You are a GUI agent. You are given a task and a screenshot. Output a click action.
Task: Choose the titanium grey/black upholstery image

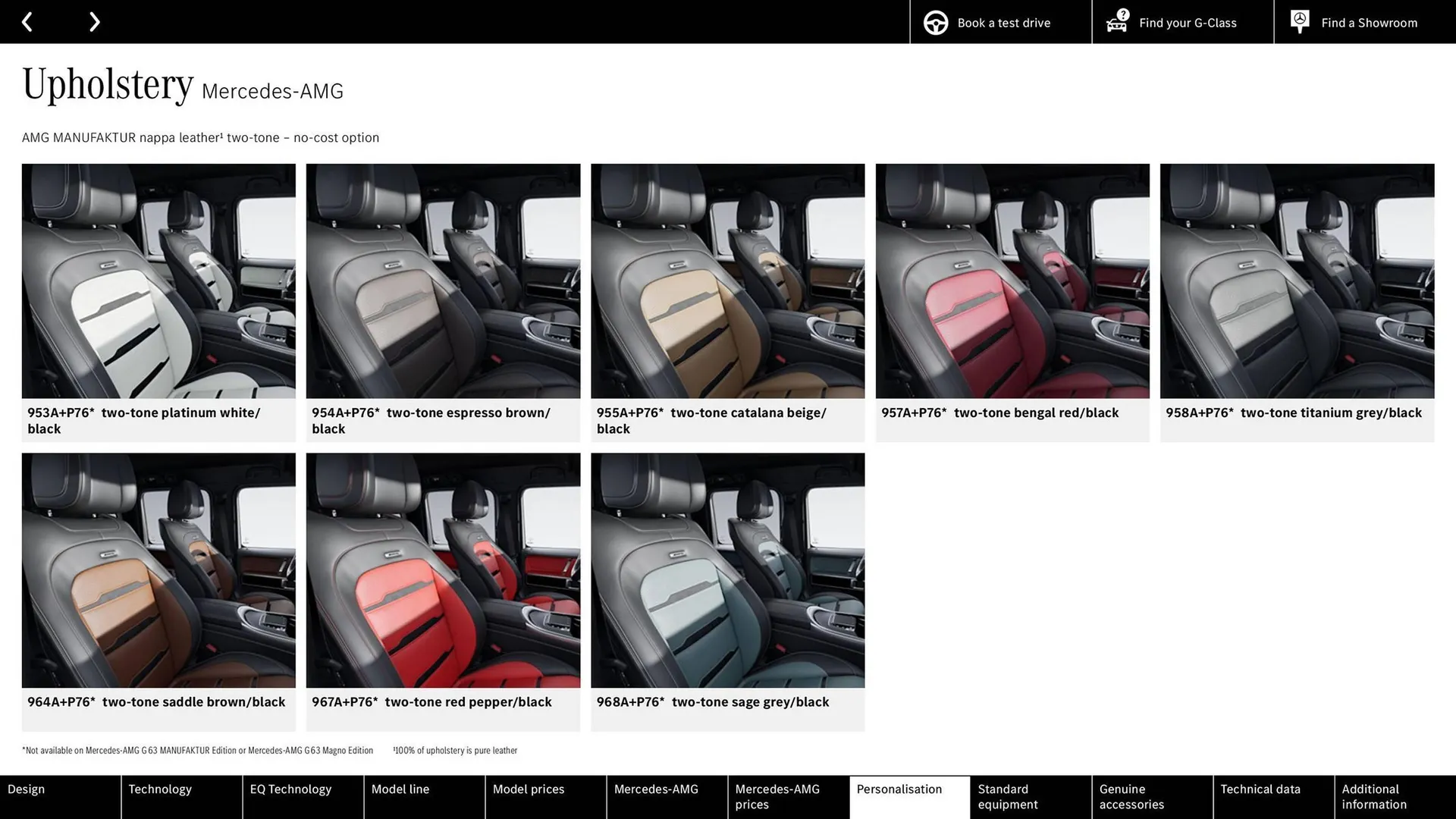[x=1296, y=281]
